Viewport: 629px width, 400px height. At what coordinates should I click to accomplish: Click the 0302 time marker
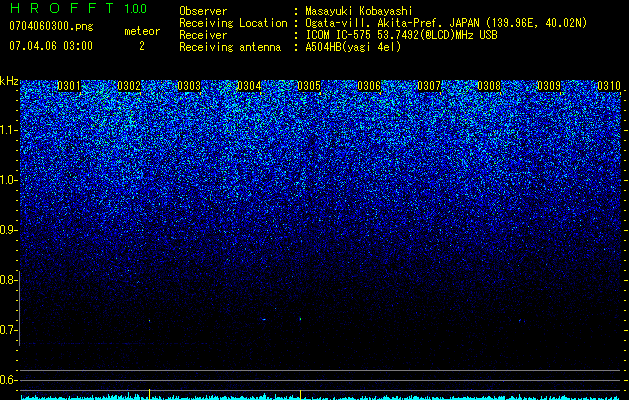click(x=129, y=86)
